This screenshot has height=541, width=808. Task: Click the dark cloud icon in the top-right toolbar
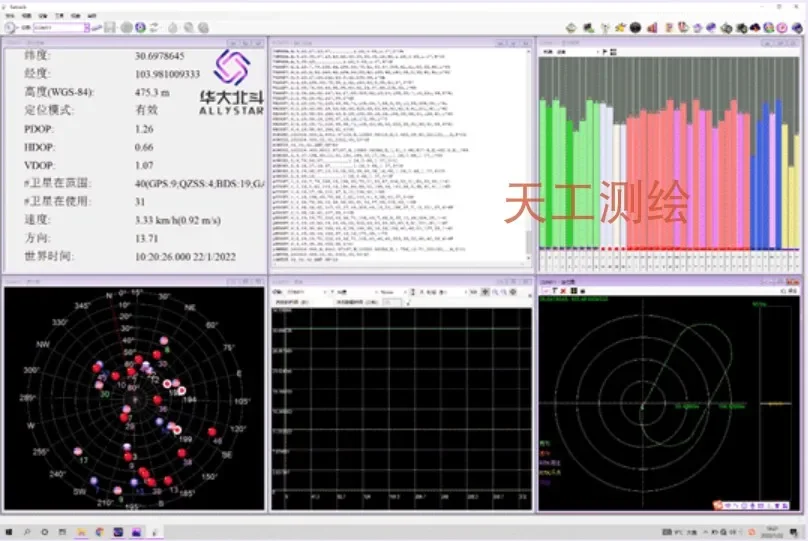pos(755,27)
